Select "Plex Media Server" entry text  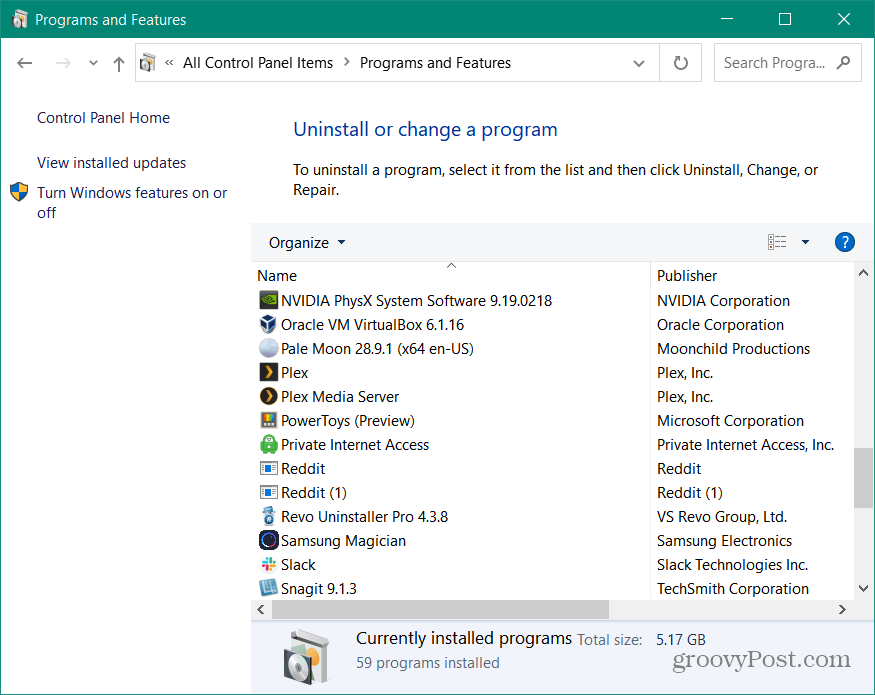pyautogui.click(x=340, y=396)
